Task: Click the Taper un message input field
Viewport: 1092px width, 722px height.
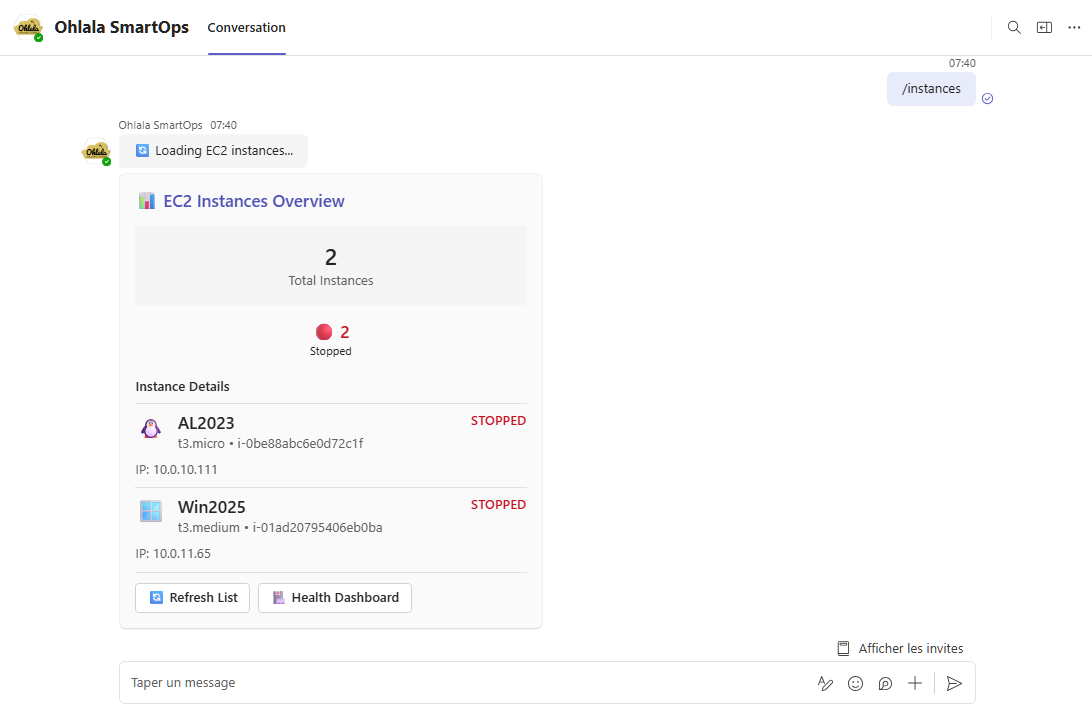Action: (x=400, y=682)
